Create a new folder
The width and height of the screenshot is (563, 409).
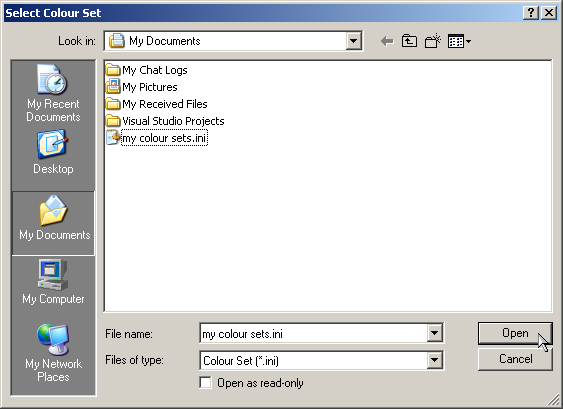433,41
